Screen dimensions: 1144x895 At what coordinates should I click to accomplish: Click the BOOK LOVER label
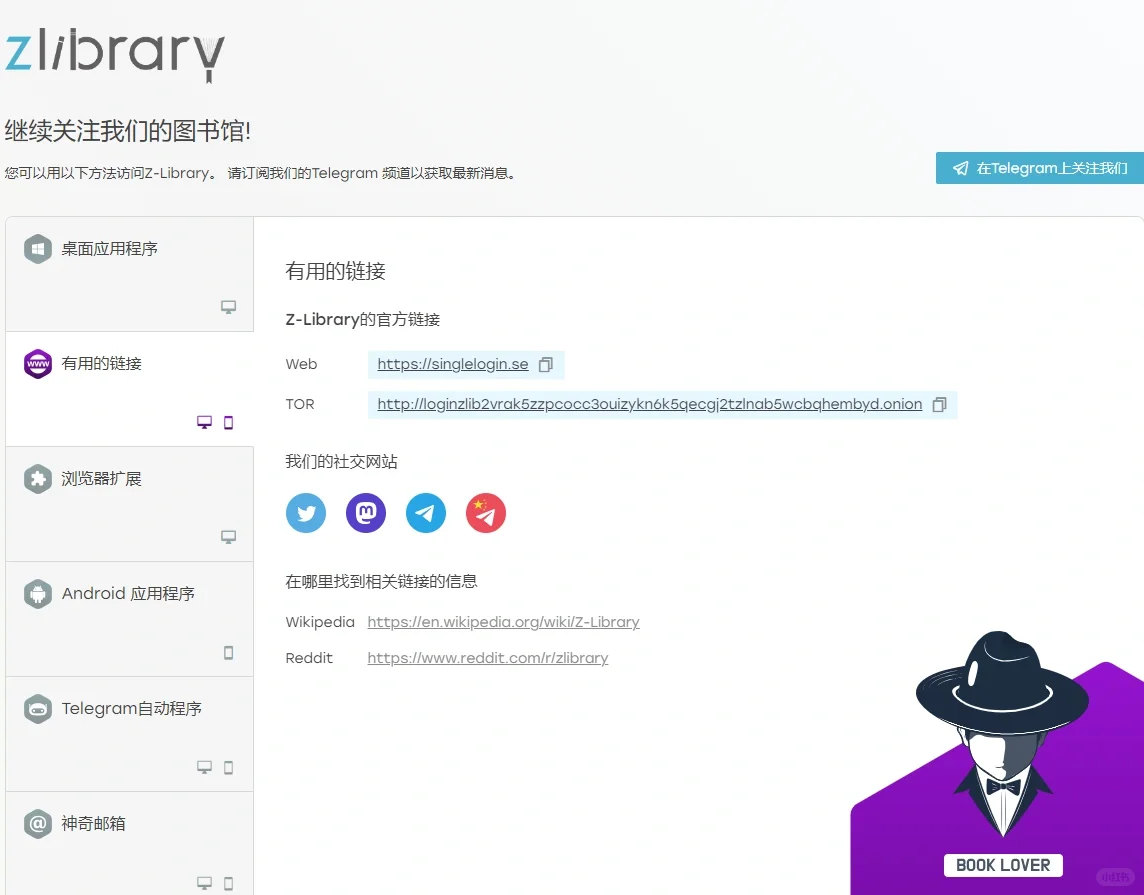[x=1003, y=865]
